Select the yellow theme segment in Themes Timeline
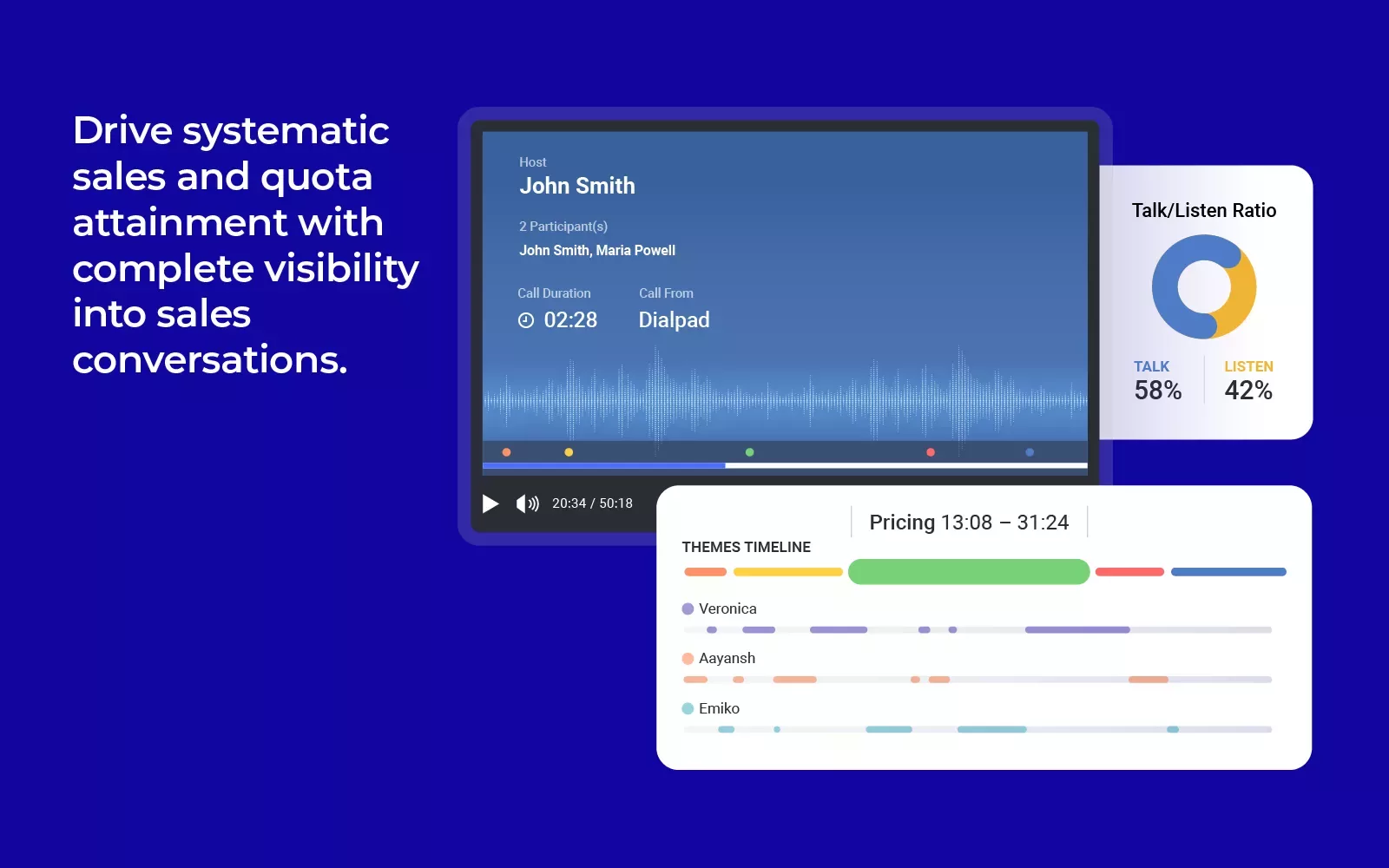 click(788, 572)
